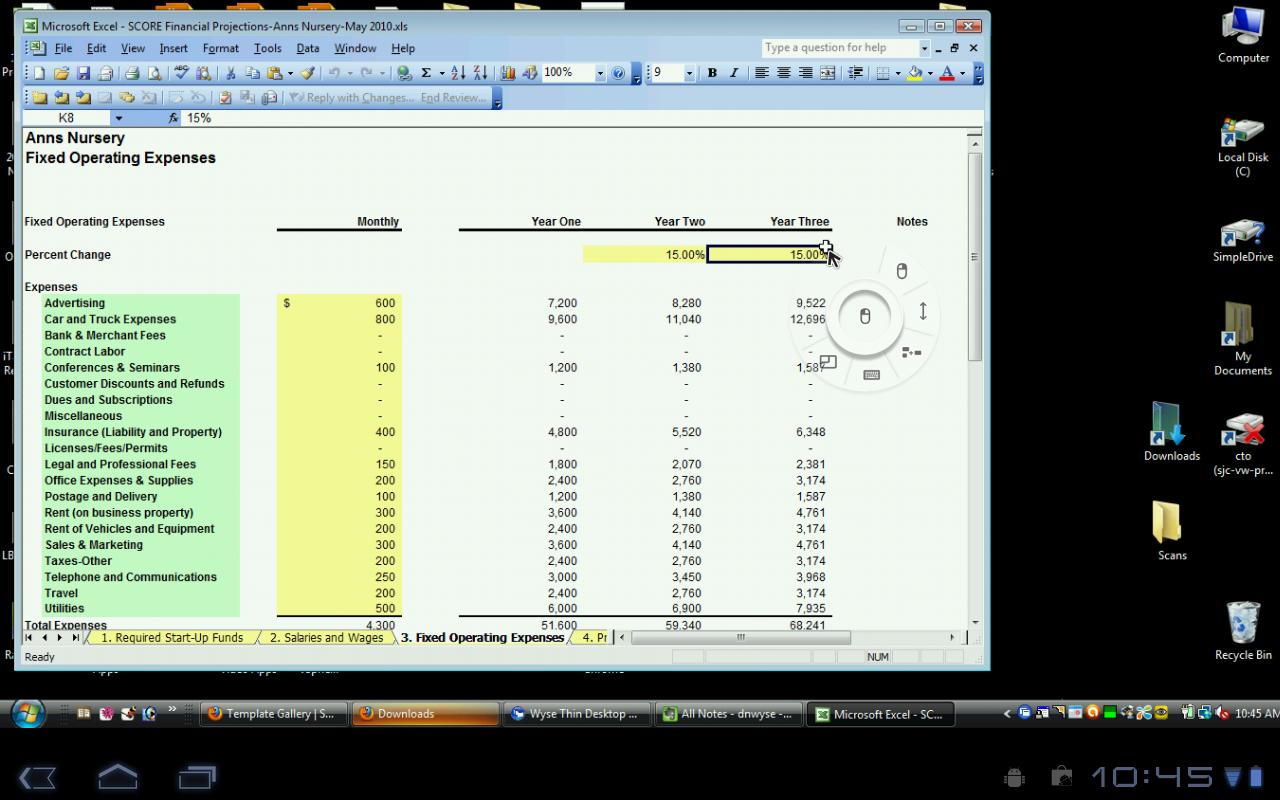Click the Decrease Indent icon
1280x800 pixels.
[x=855, y=73]
